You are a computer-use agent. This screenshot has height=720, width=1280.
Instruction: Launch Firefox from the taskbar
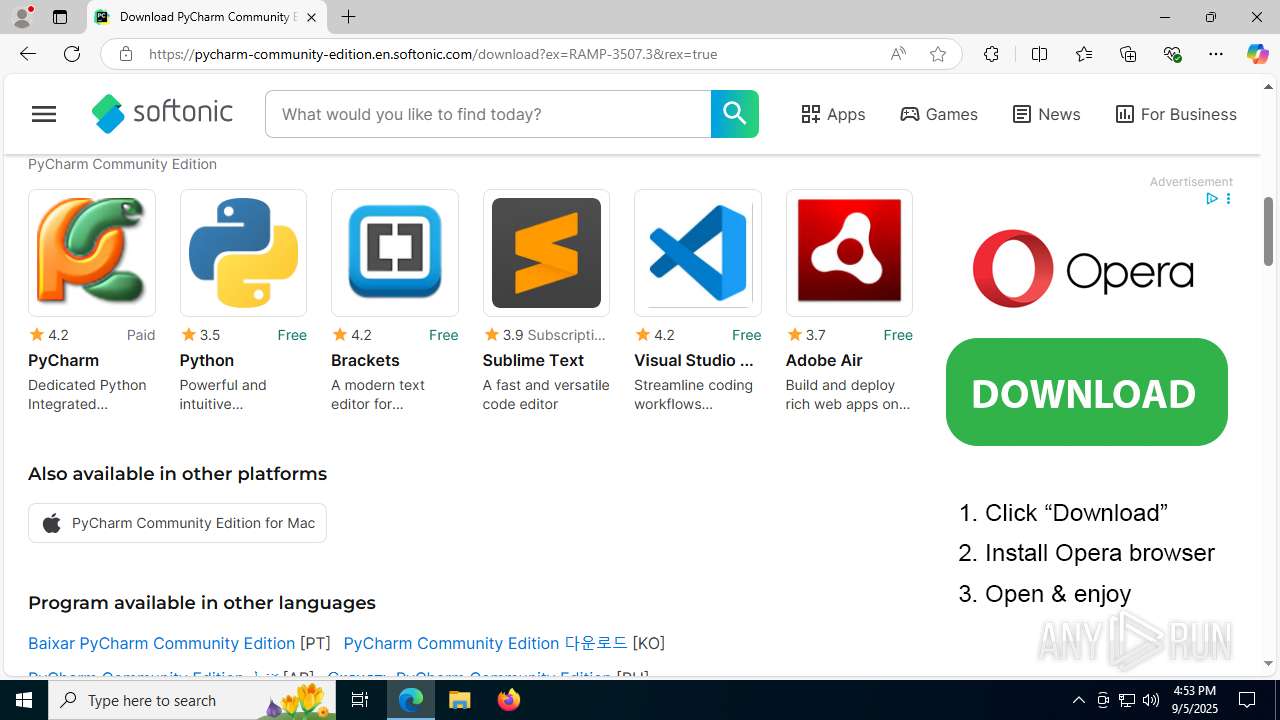click(509, 700)
